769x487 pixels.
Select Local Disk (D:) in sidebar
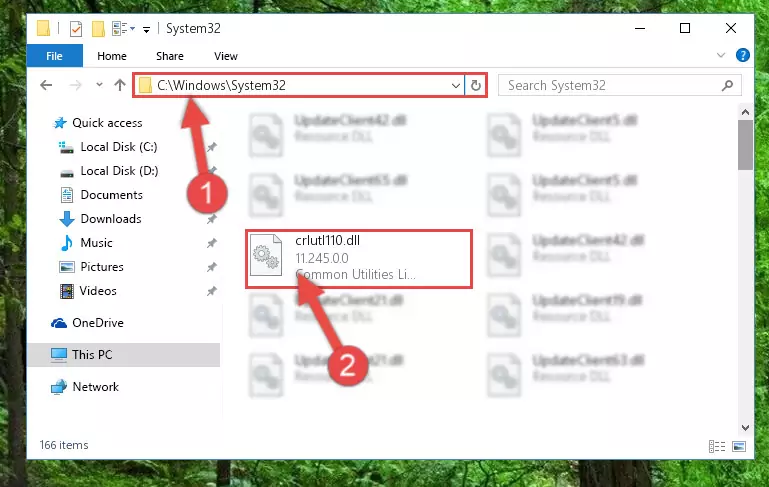tap(119, 171)
